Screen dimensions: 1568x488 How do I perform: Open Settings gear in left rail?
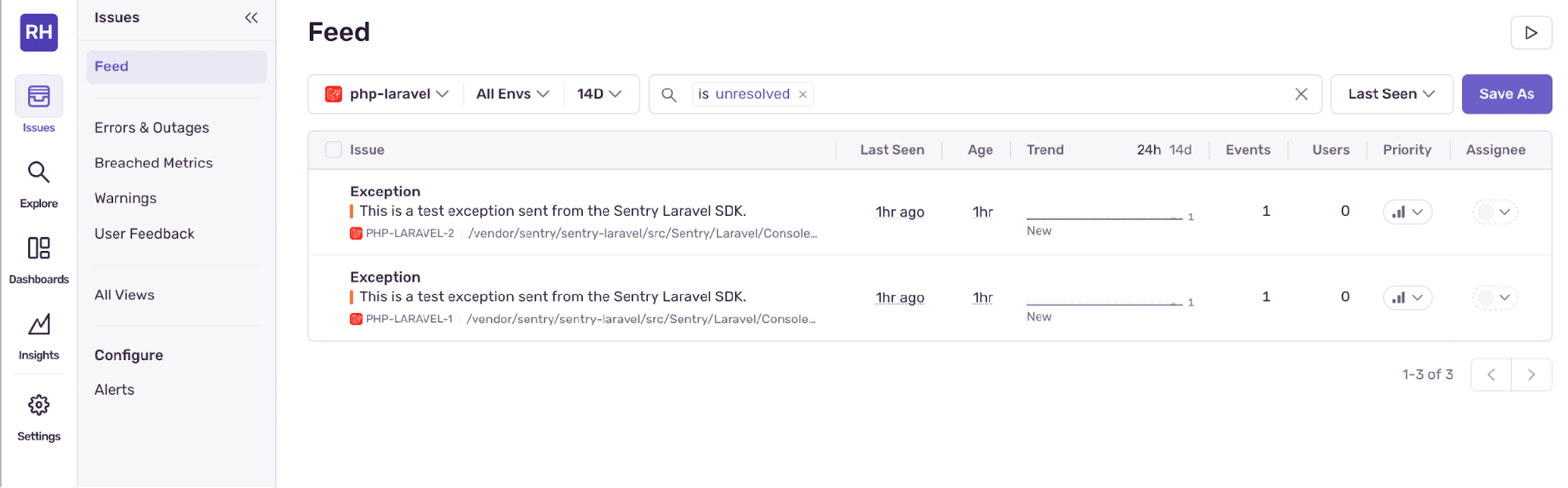pyautogui.click(x=38, y=416)
